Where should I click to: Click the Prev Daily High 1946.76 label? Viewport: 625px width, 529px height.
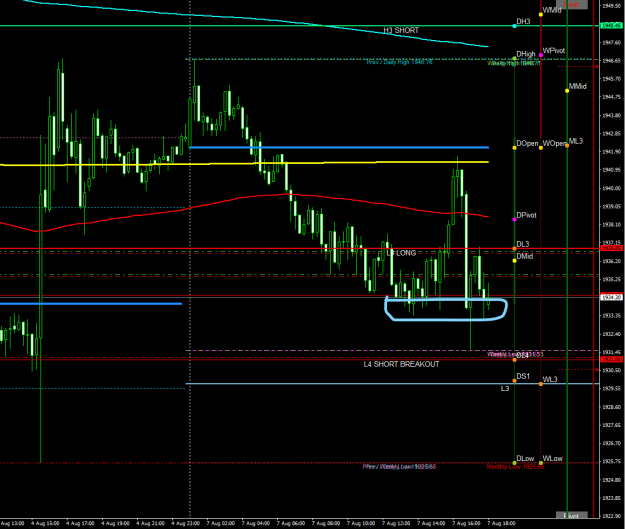click(x=399, y=62)
